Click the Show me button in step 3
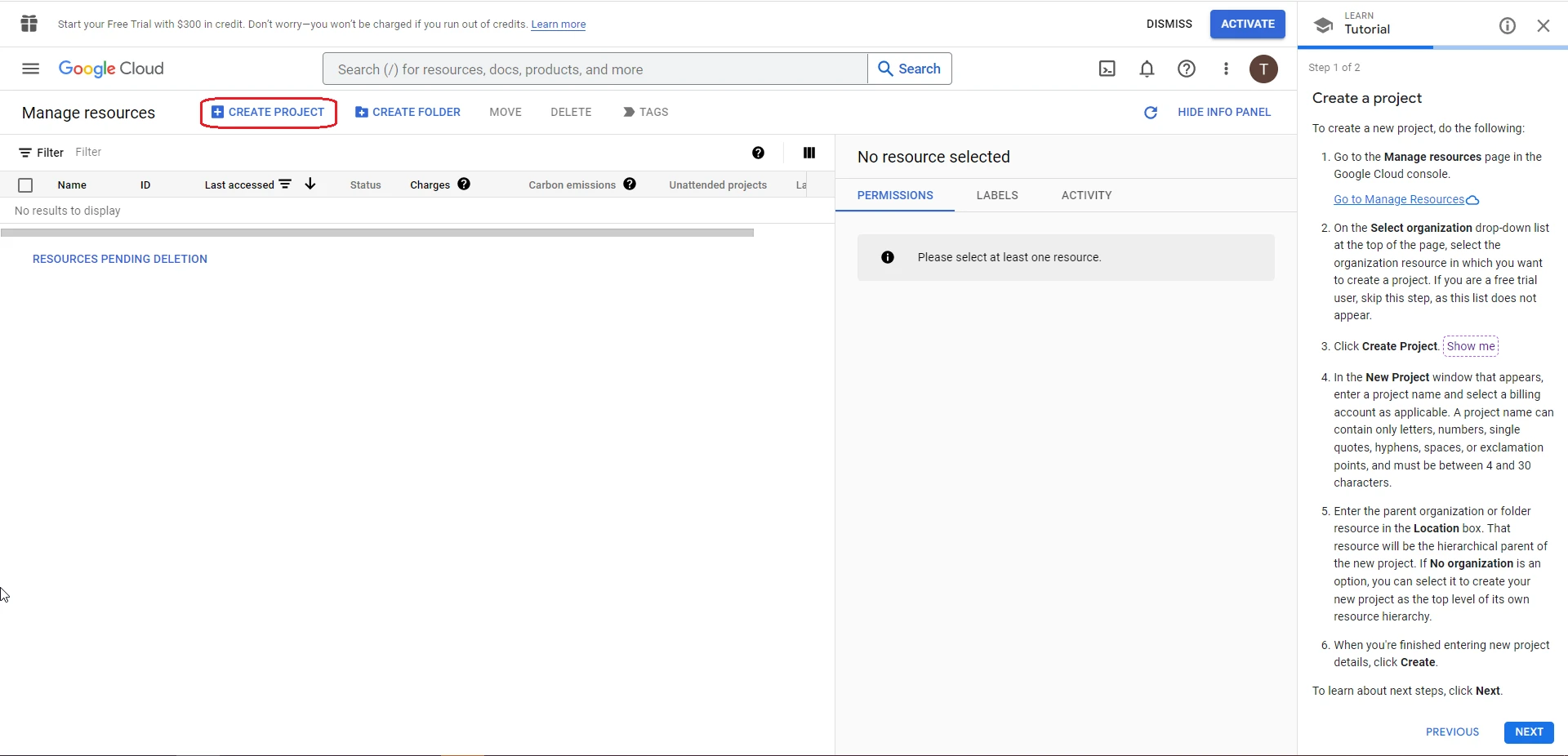Screen dimensions: 1568x756 tap(1471, 346)
